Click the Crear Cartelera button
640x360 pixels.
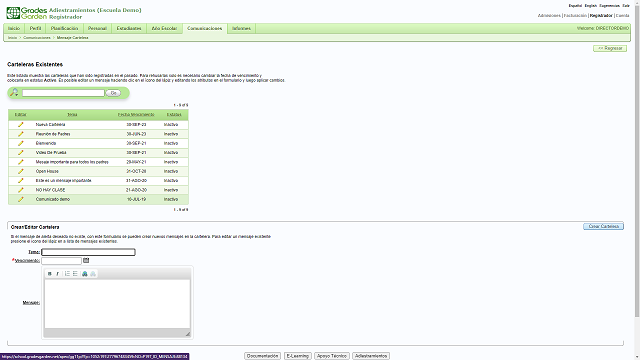click(603, 226)
